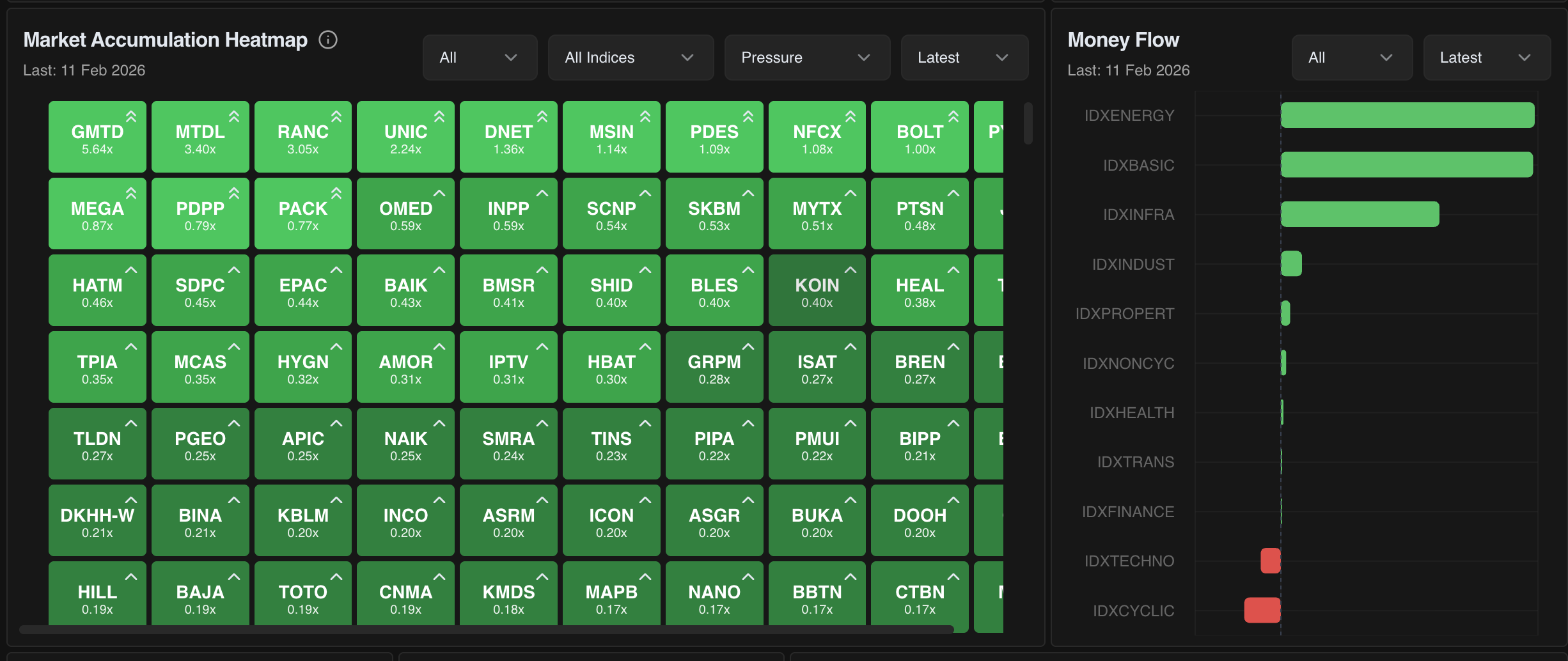1568x661 pixels.
Task: Click the chevron icon on OMED tile
Action: 439,193
